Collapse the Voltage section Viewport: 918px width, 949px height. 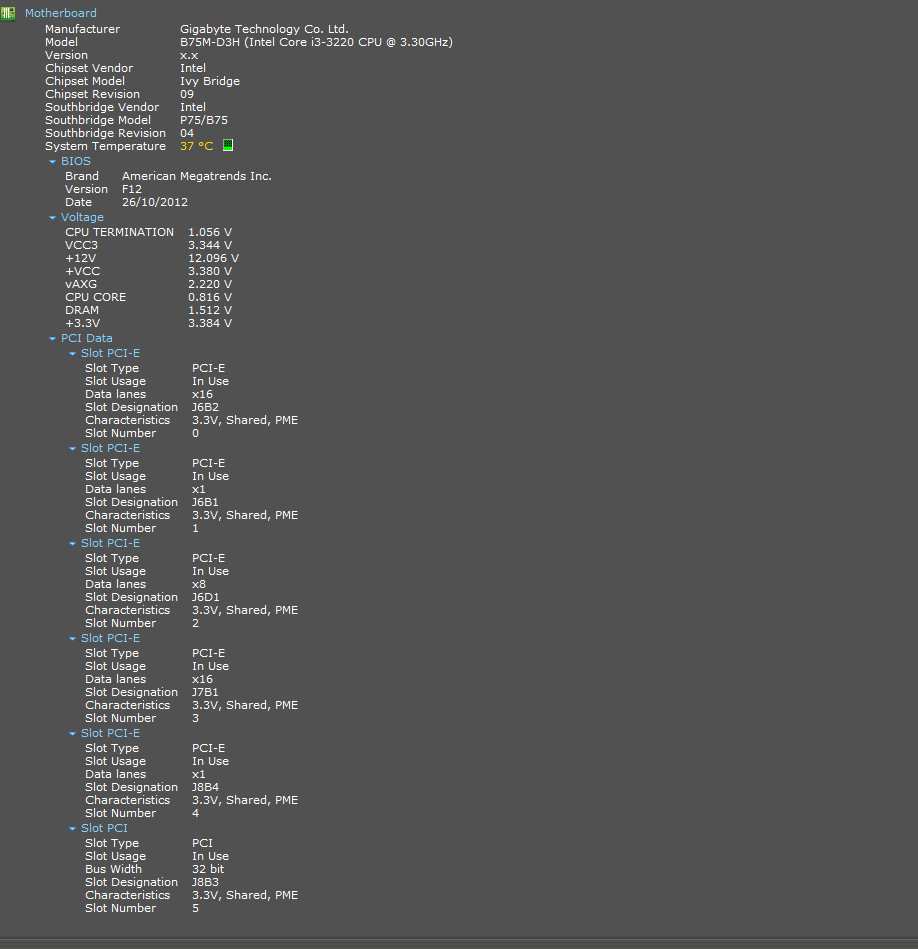click(x=53, y=217)
